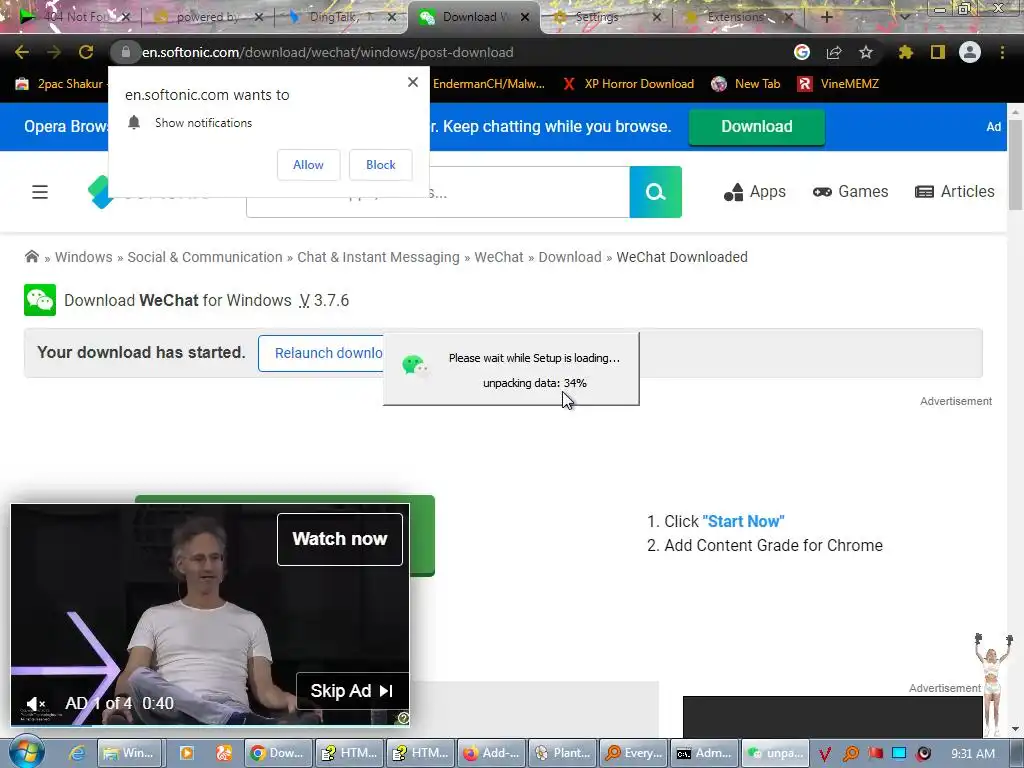Screen dimensions: 1024x768
Task: Click the red V icon in system tray
Action: pos(824,754)
